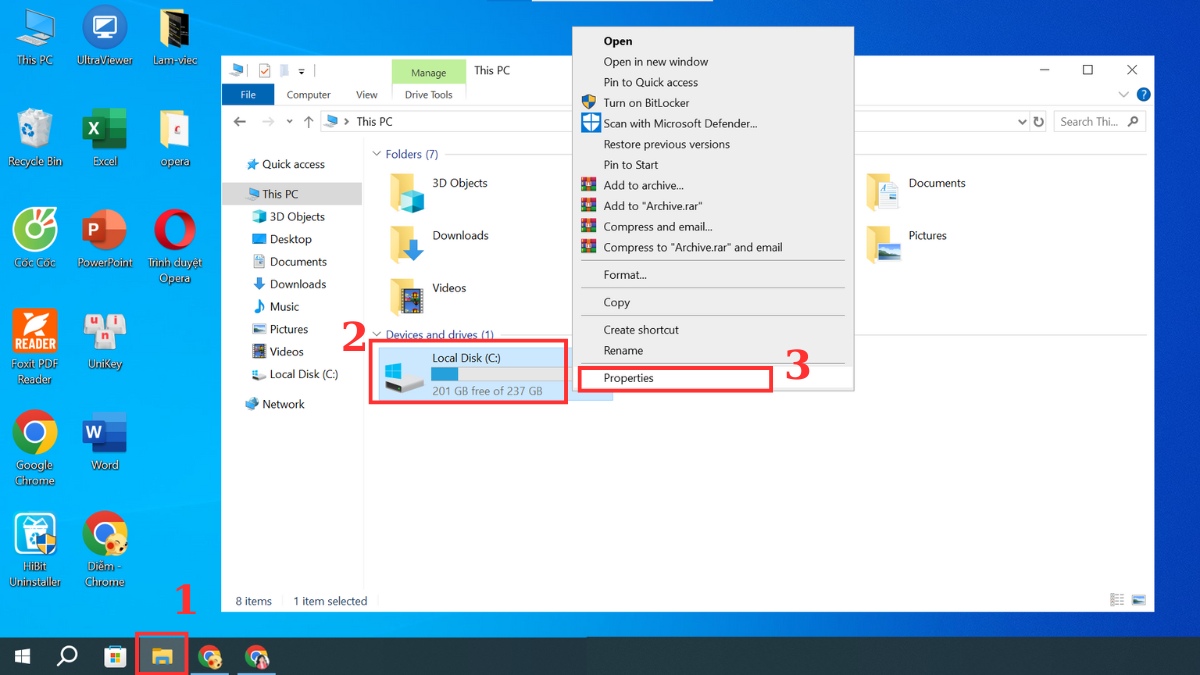Choose Format... in context menu
This screenshot has height=675, width=1200.
713,275
